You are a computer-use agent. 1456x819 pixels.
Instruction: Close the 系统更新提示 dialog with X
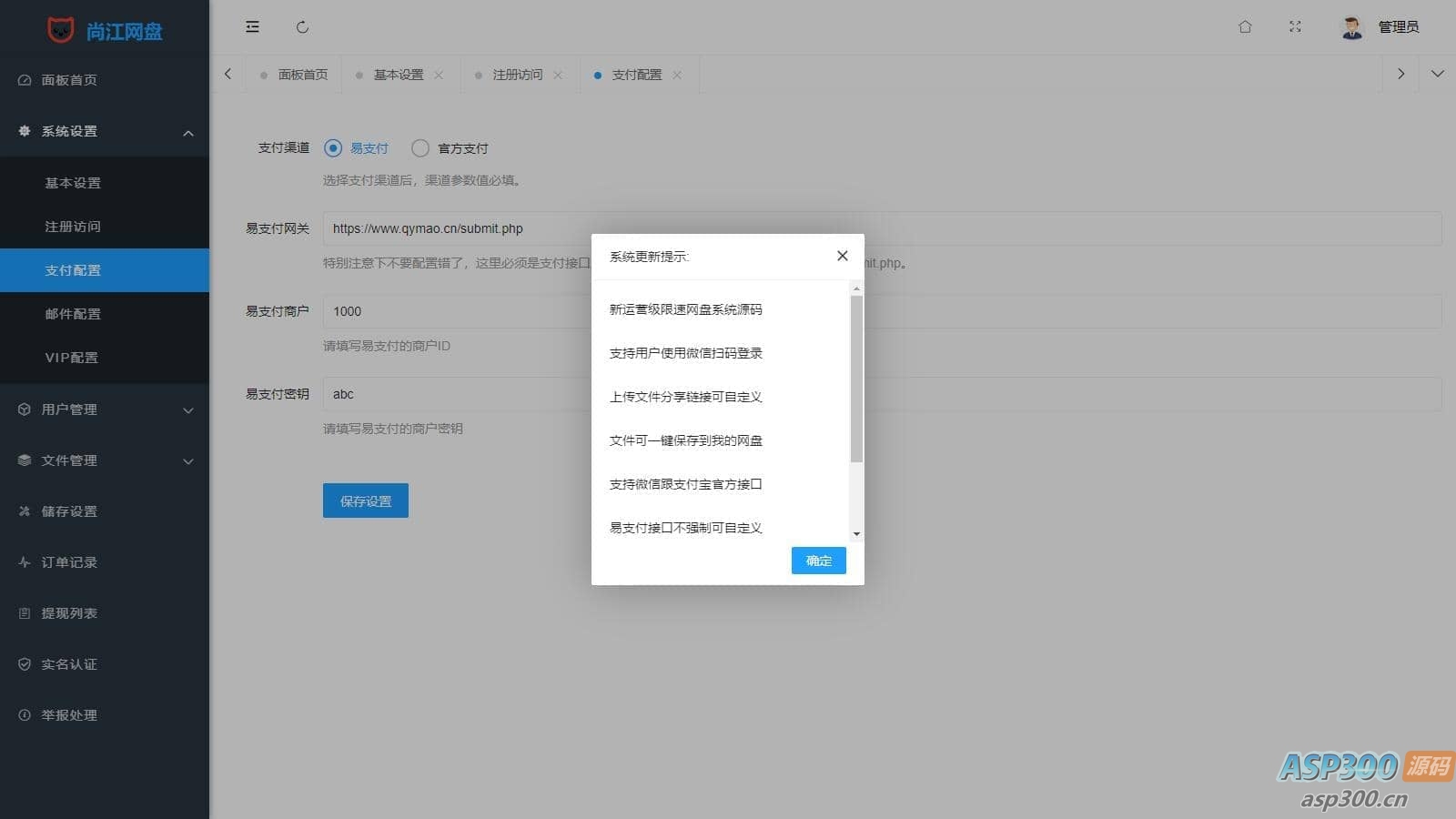[x=842, y=256]
